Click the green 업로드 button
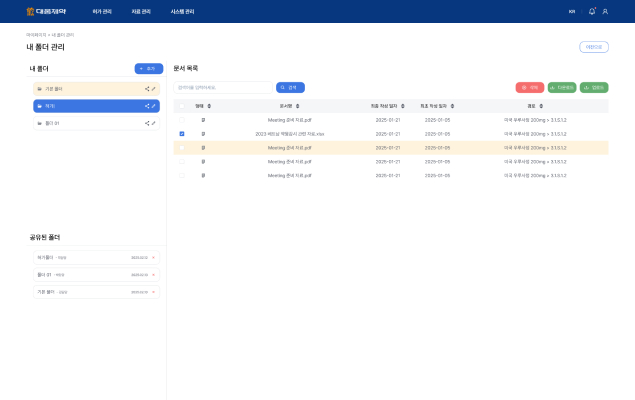This screenshot has height=400, width=635. point(593,87)
